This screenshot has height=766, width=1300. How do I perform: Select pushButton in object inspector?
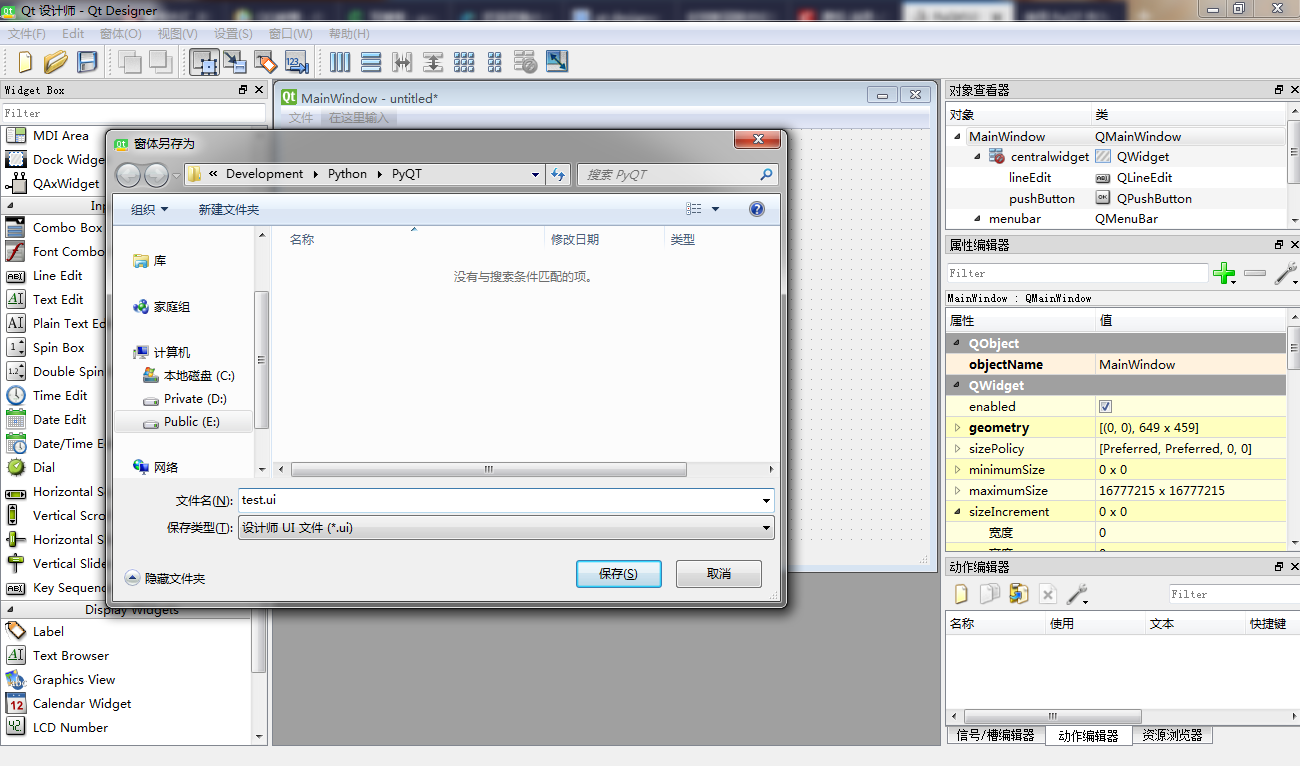(1042, 199)
